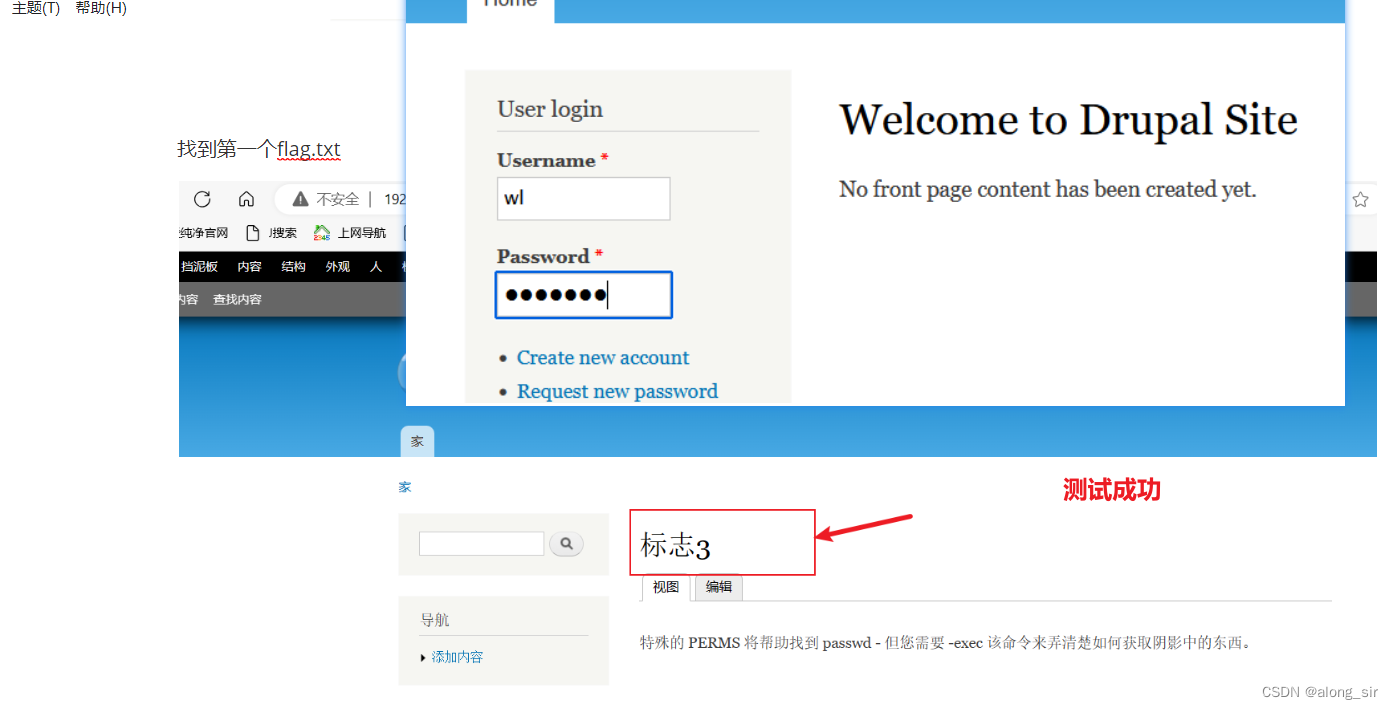Click the Username input field
Screen dimensions: 1393x709
coord(583,199)
